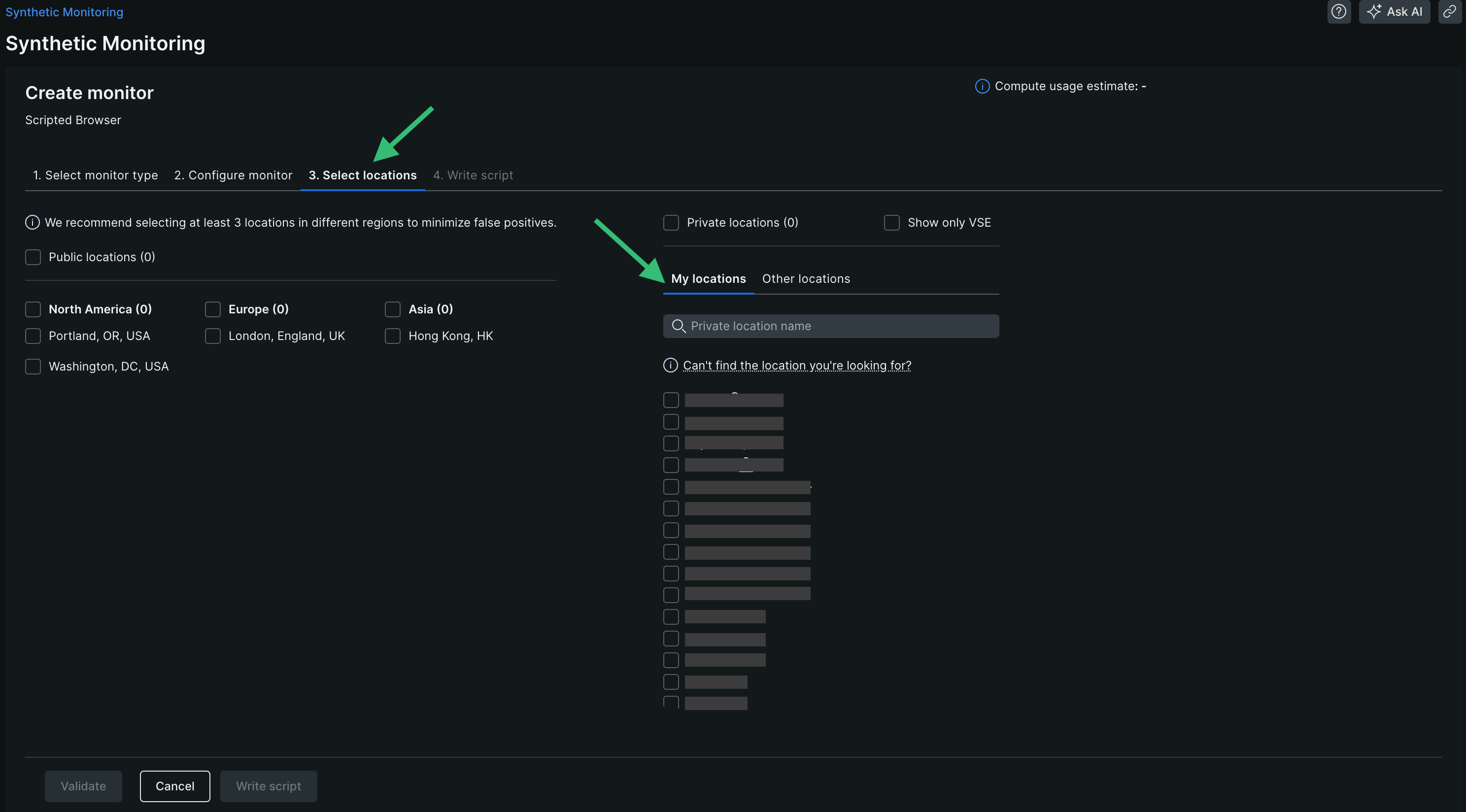Screen dimensions: 1466x812
Task: Return to the Select monitor type step
Action: click(x=95, y=175)
